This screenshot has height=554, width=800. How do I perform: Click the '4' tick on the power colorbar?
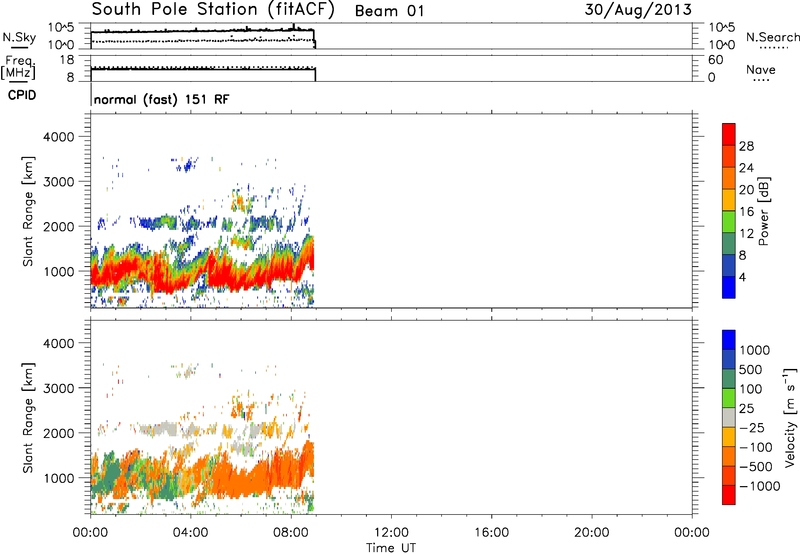click(x=742, y=277)
